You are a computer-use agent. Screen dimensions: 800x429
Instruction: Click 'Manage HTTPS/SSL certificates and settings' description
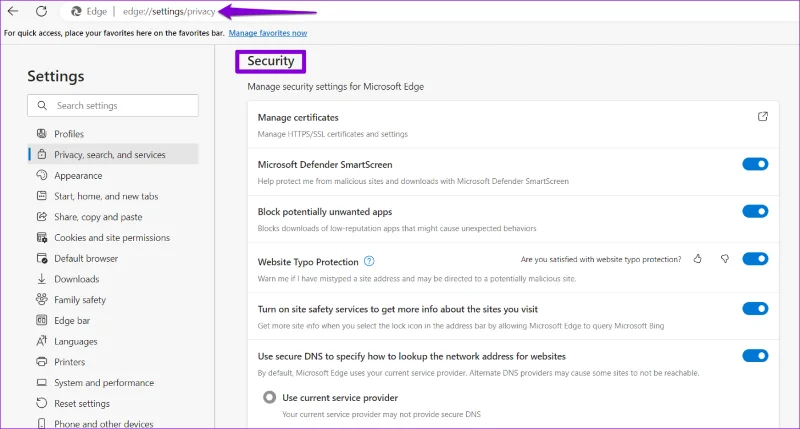click(x=333, y=134)
